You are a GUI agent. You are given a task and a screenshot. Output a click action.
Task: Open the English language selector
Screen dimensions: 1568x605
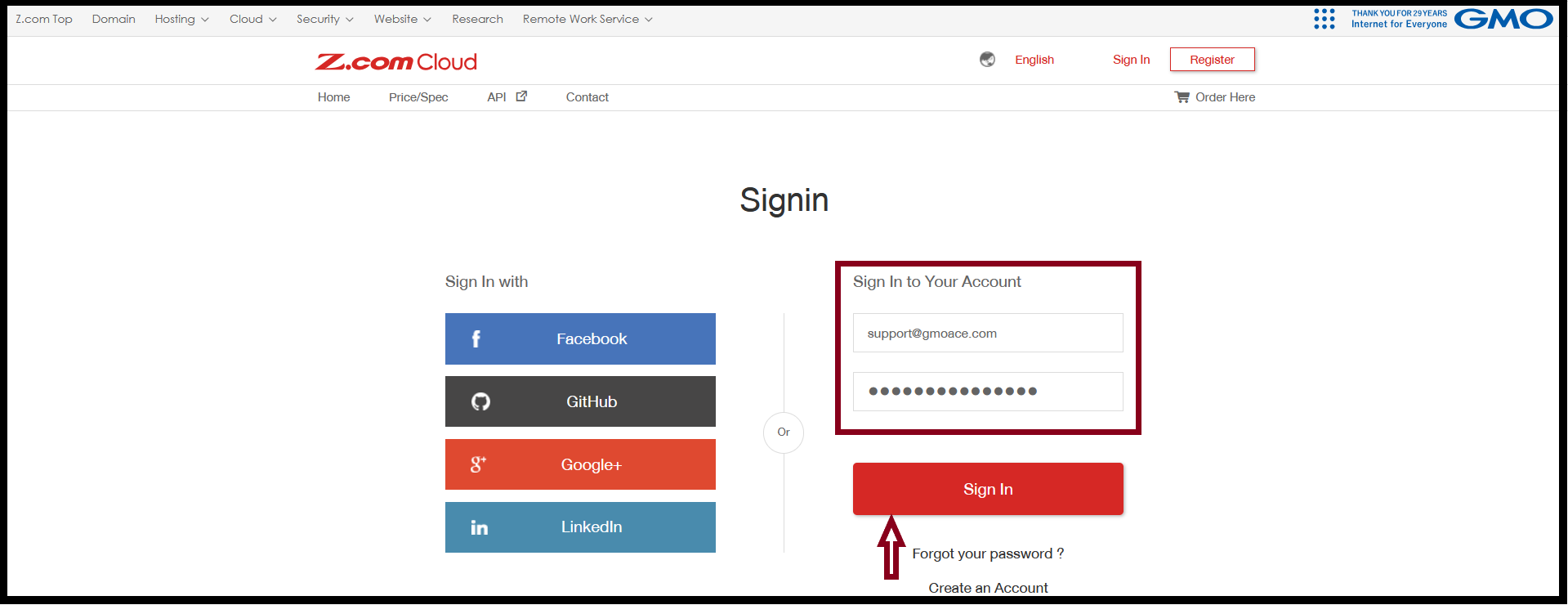1034,60
